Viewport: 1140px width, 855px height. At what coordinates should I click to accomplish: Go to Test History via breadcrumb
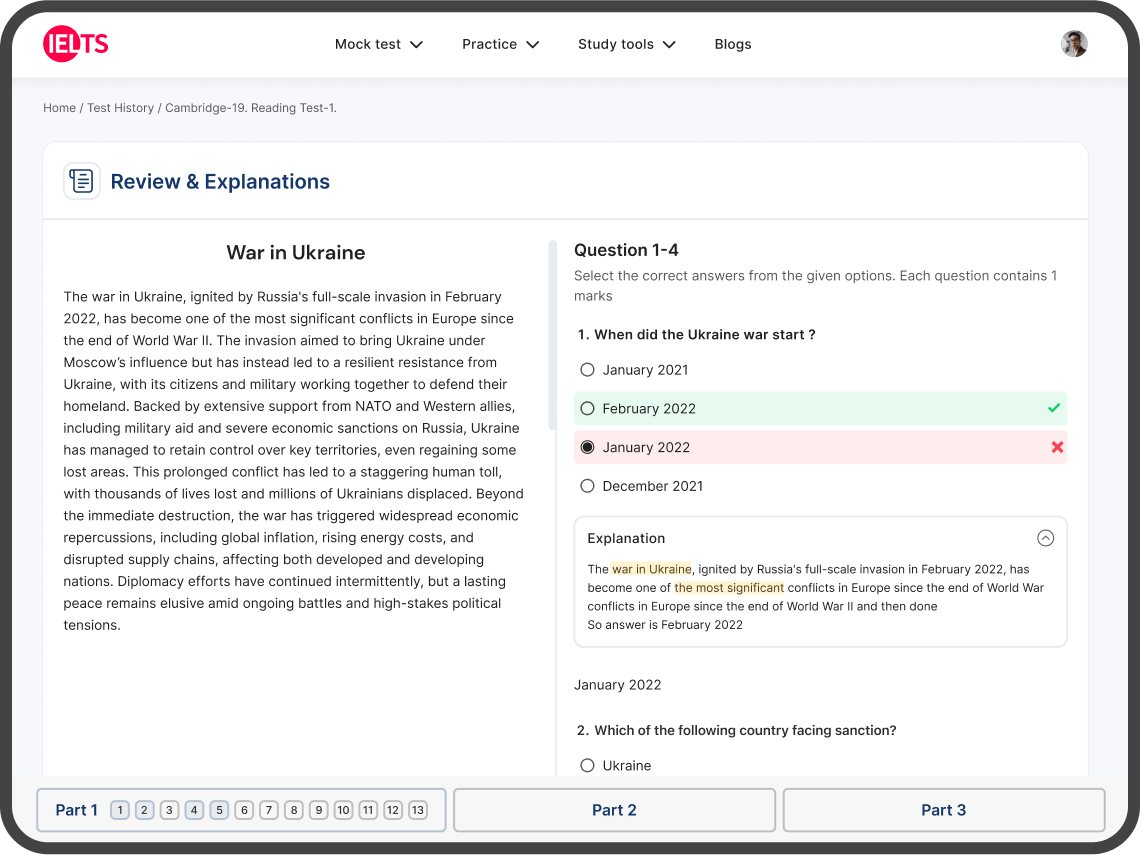click(120, 107)
